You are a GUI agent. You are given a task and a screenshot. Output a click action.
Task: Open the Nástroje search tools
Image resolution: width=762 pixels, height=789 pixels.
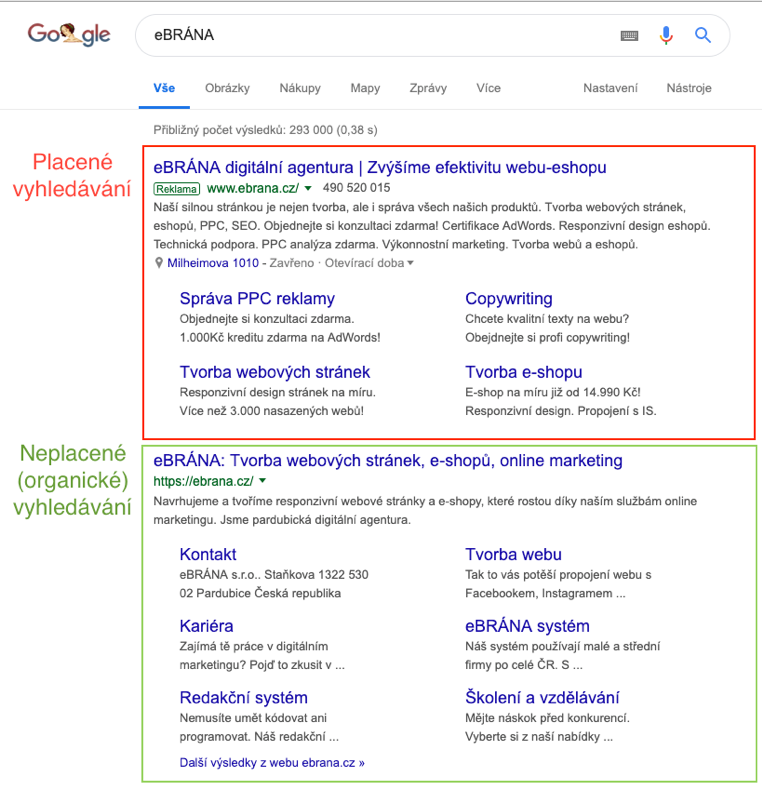point(689,88)
